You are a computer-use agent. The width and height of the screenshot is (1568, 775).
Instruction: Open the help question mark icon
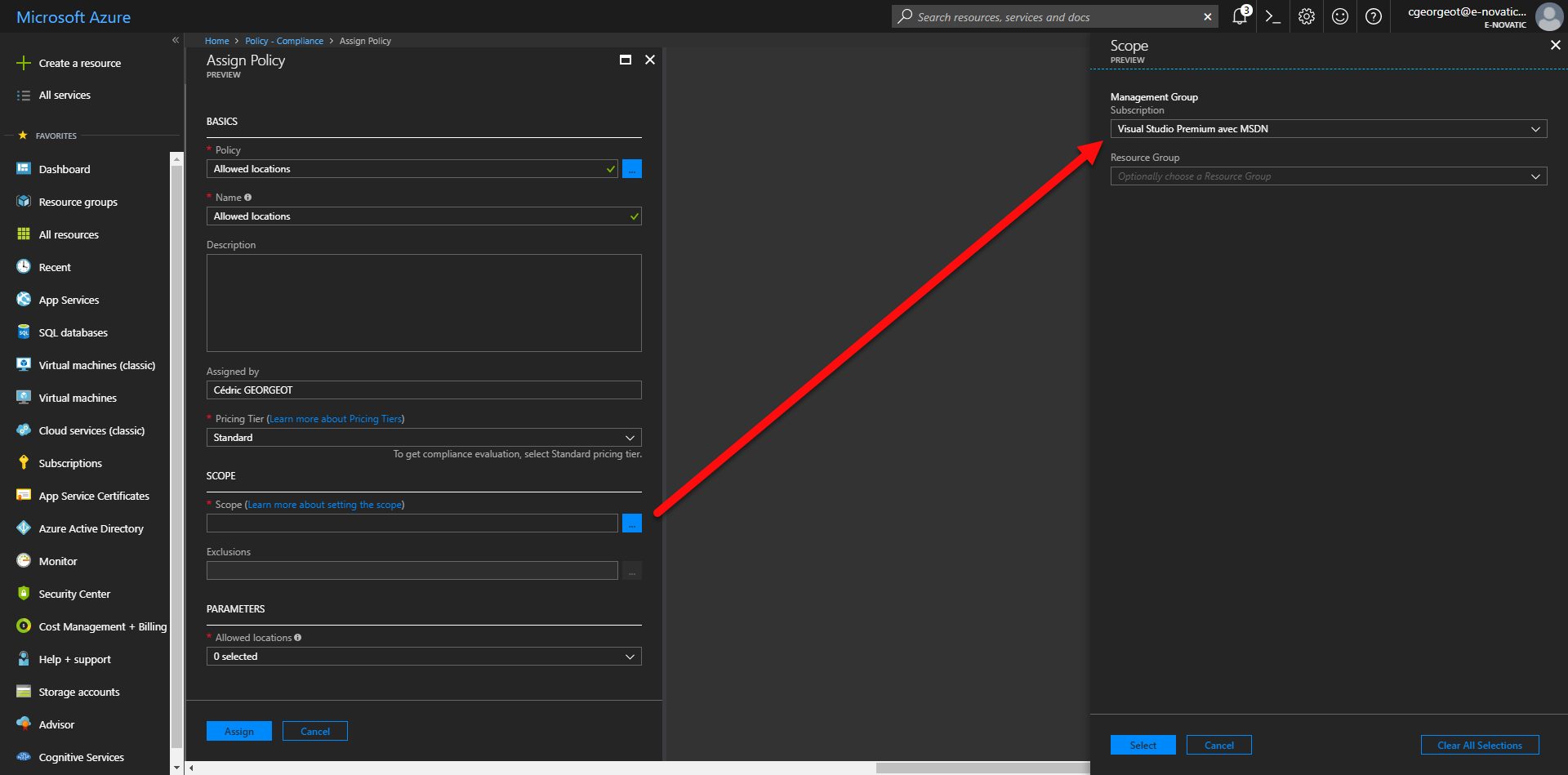tap(1374, 16)
